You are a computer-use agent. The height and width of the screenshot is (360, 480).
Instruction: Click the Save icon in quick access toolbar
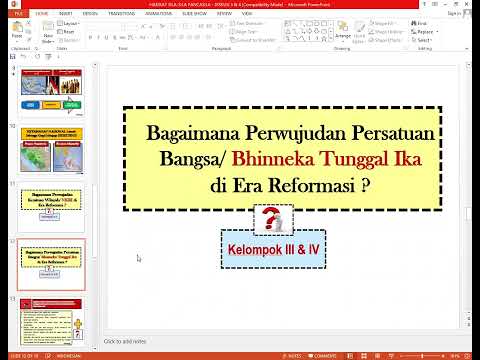pos(13,57)
